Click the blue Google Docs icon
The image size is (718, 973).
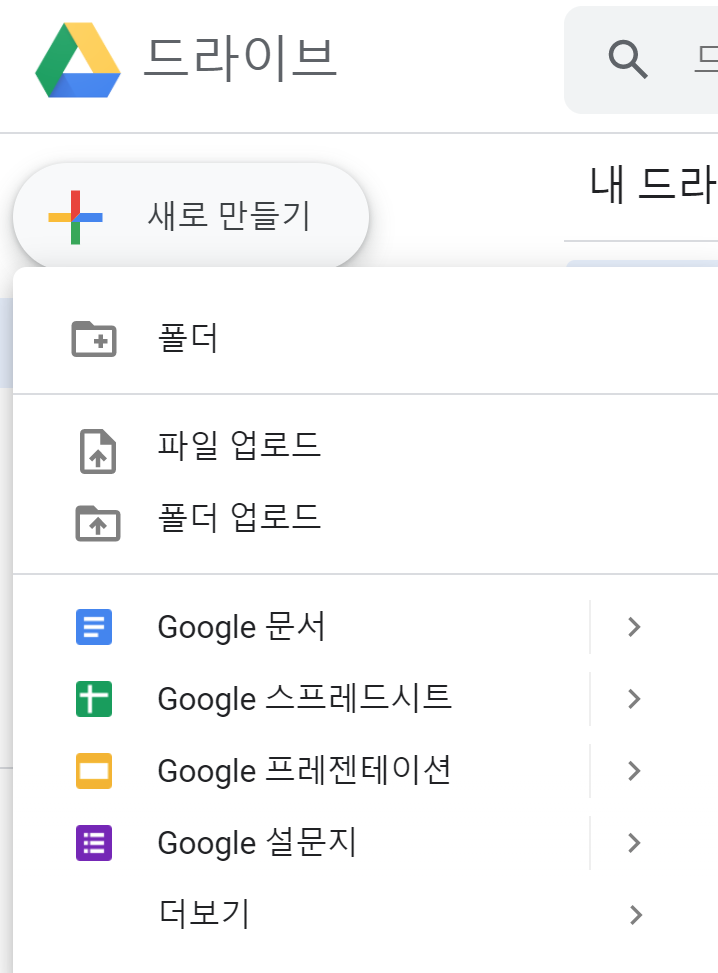(94, 627)
